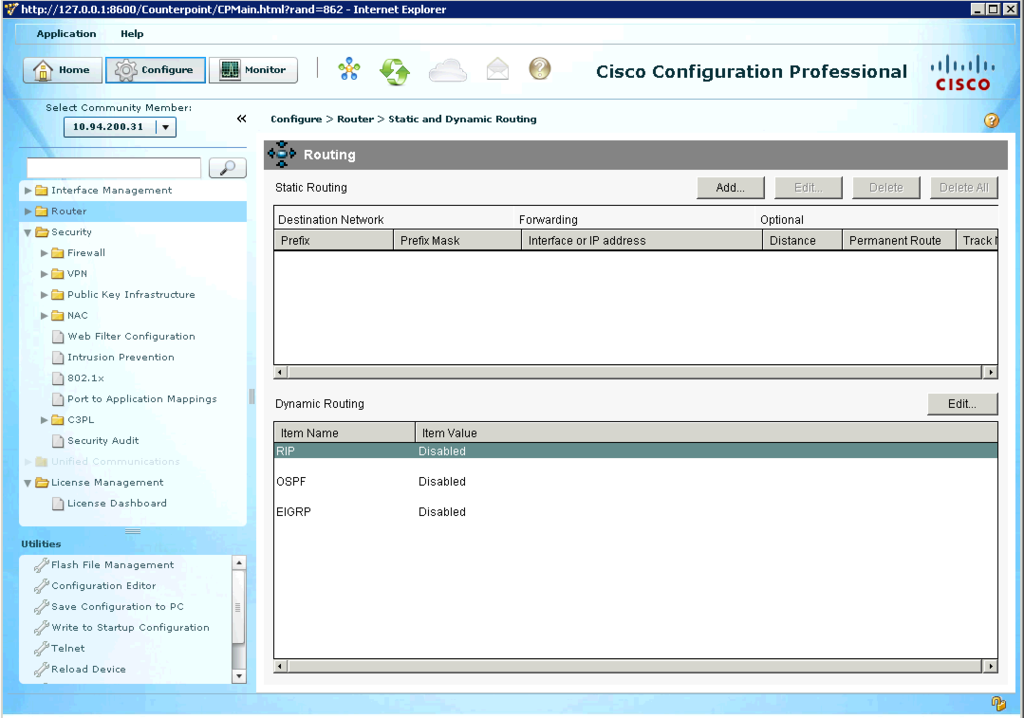
Task: Select Web Filter Configuration page
Action: (131, 336)
